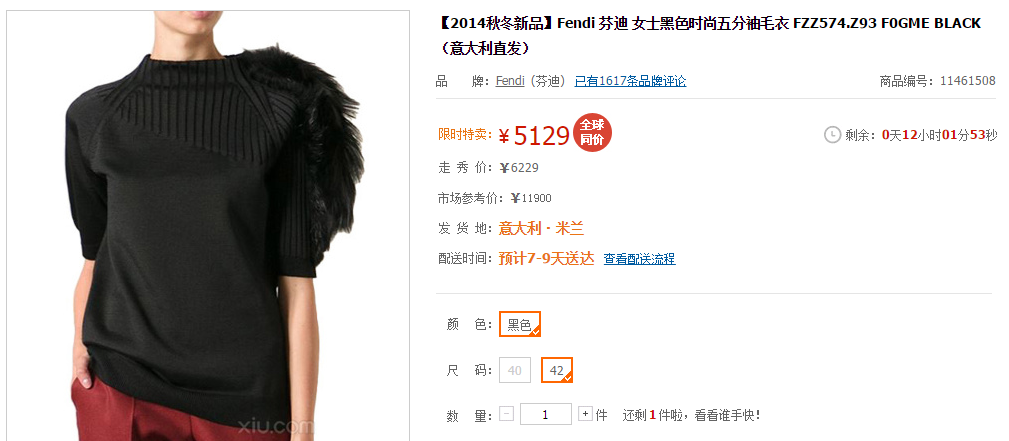Viewport: 1009px width, 441px height.
Task: Choose size 42
Action: pos(557,370)
